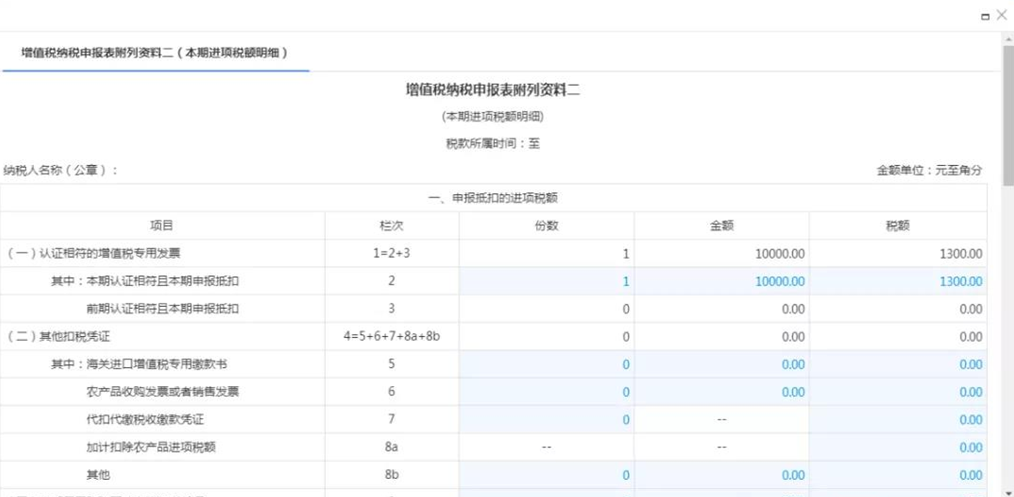1014x497 pixels.
Task: Edit row 8b 金额 input for 其他
Action: click(x=722, y=476)
